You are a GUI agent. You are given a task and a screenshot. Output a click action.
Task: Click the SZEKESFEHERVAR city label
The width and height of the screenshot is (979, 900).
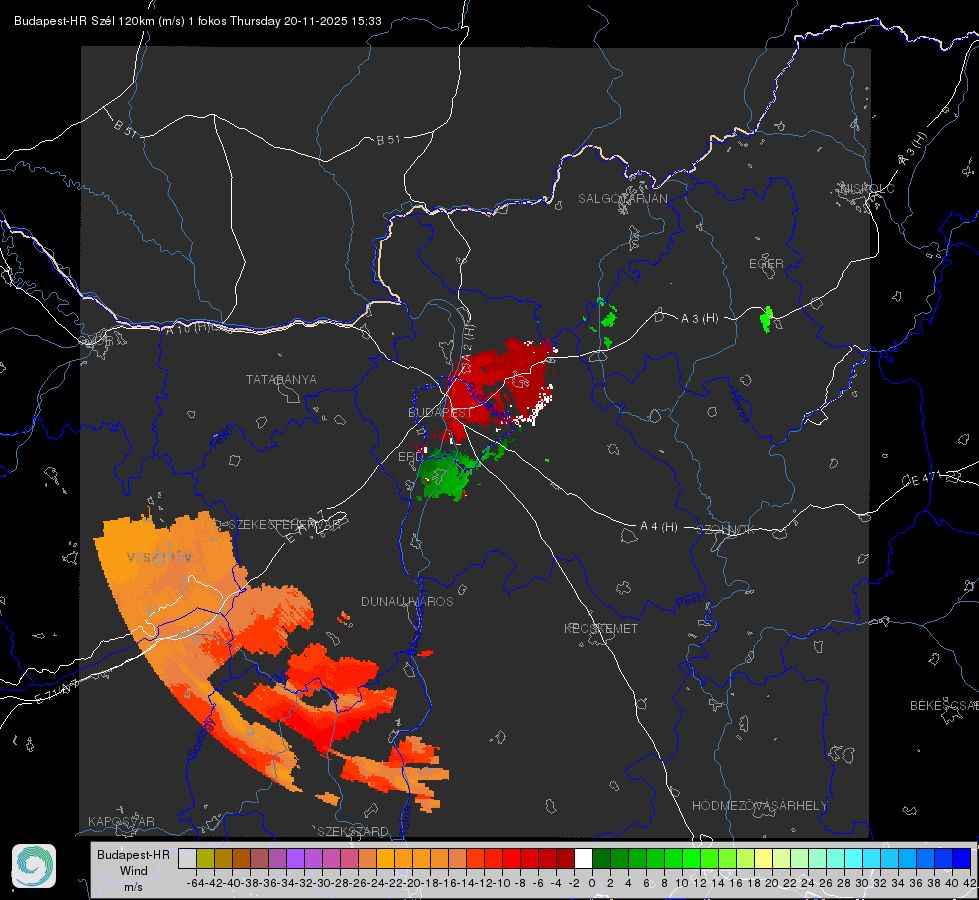point(284,525)
